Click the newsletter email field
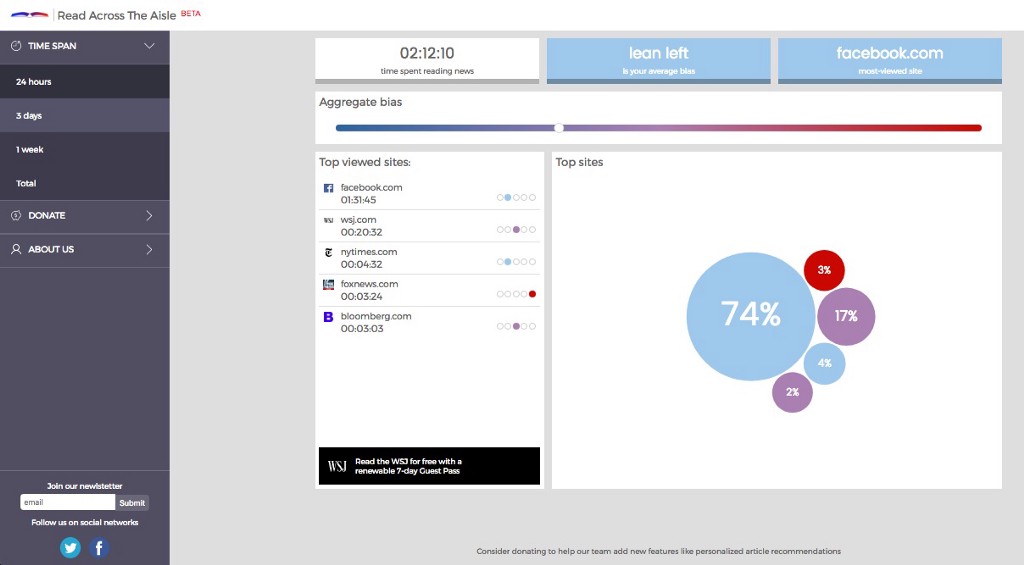Screen dimensions: 1024x565 [x=67, y=502]
